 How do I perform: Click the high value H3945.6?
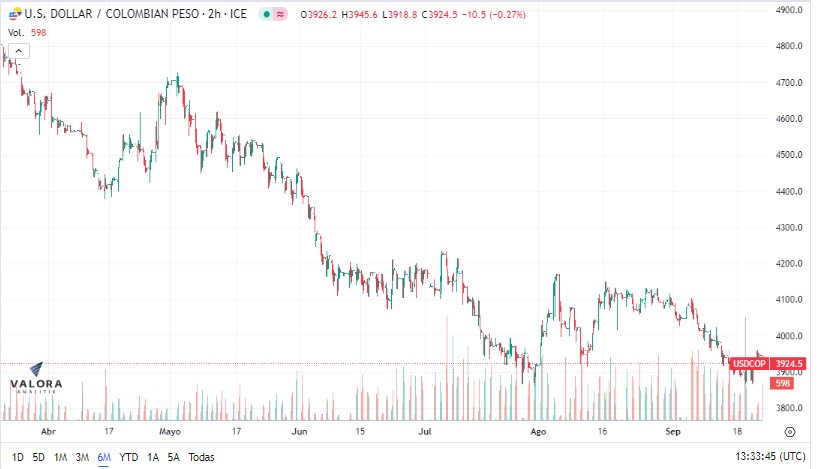coord(359,15)
